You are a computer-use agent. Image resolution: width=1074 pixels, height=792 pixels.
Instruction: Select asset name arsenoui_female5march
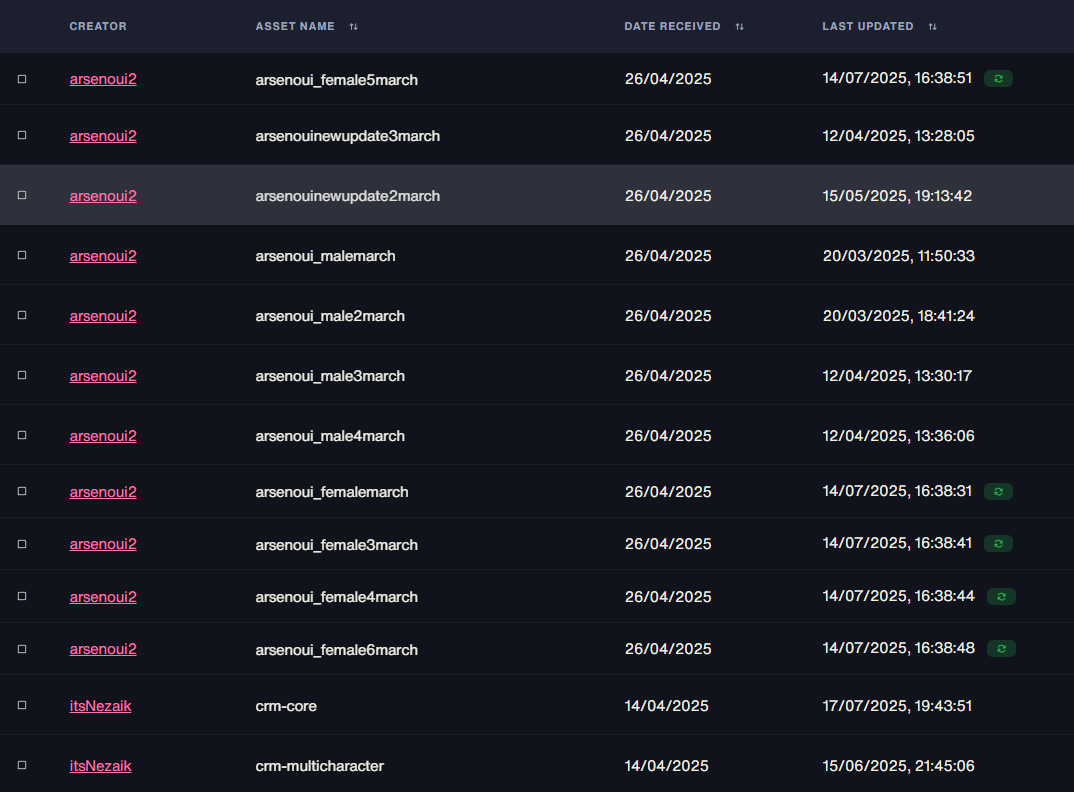point(336,79)
